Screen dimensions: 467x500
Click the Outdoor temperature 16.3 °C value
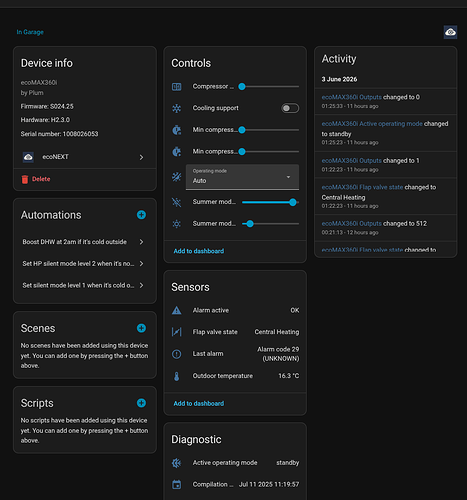pyautogui.click(x=289, y=376)
